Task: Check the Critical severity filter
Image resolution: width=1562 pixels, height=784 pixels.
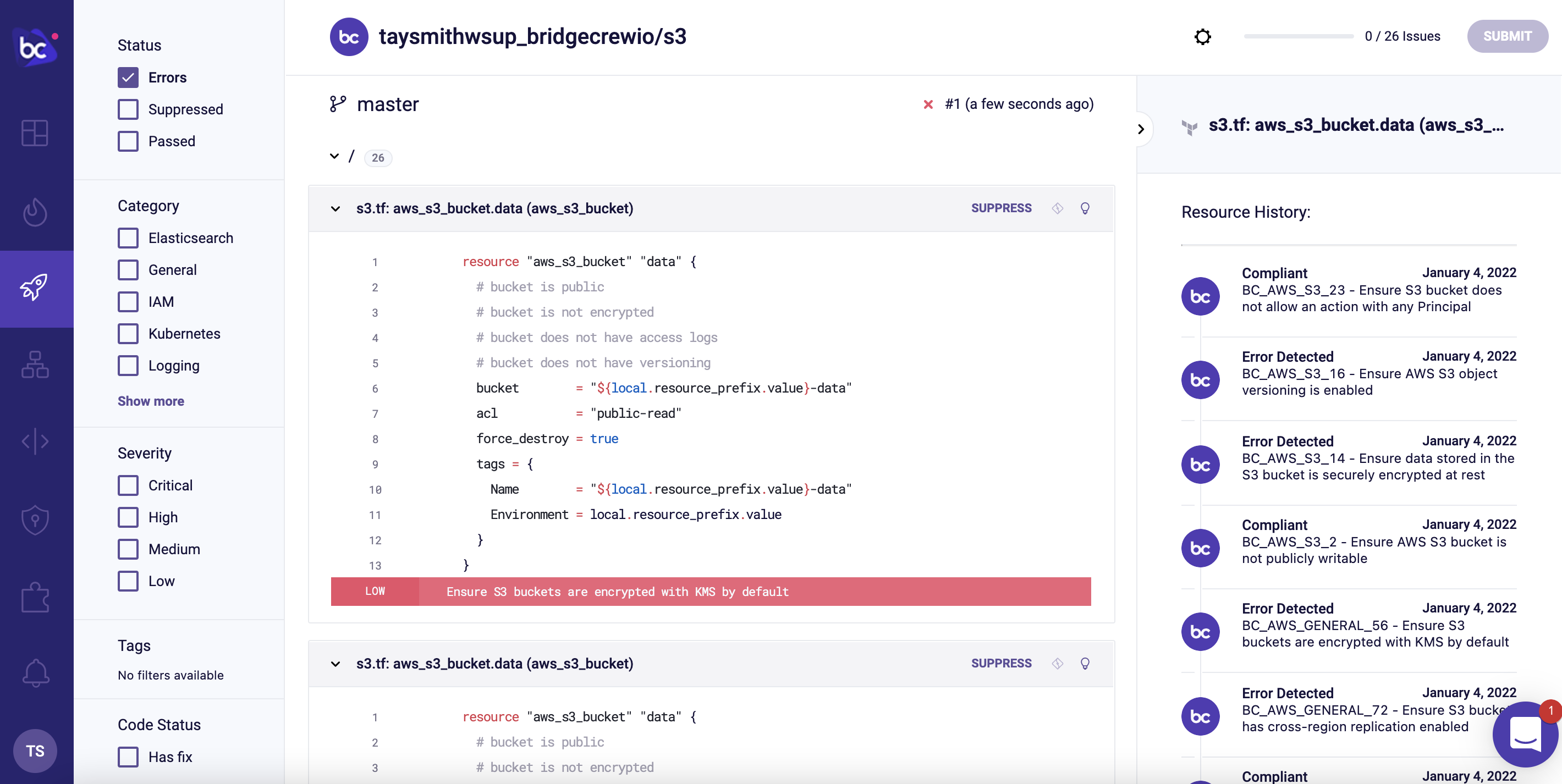Action: click(128, 485)
